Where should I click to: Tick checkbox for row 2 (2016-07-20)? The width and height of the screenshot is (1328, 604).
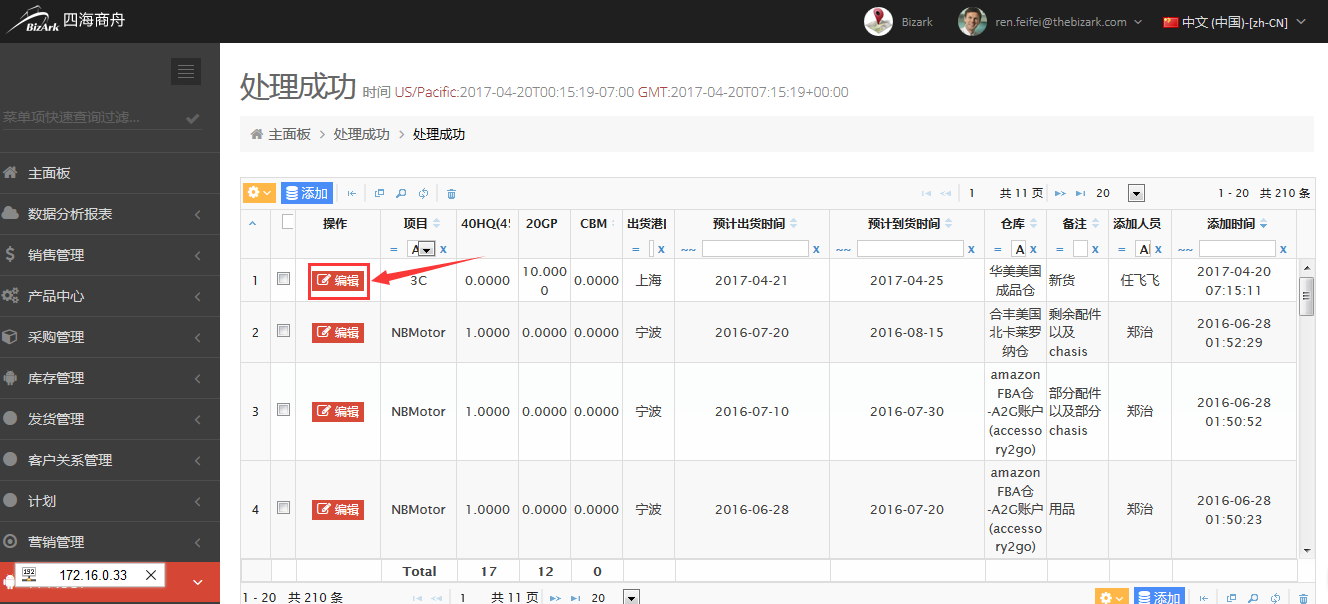point(283,331)
